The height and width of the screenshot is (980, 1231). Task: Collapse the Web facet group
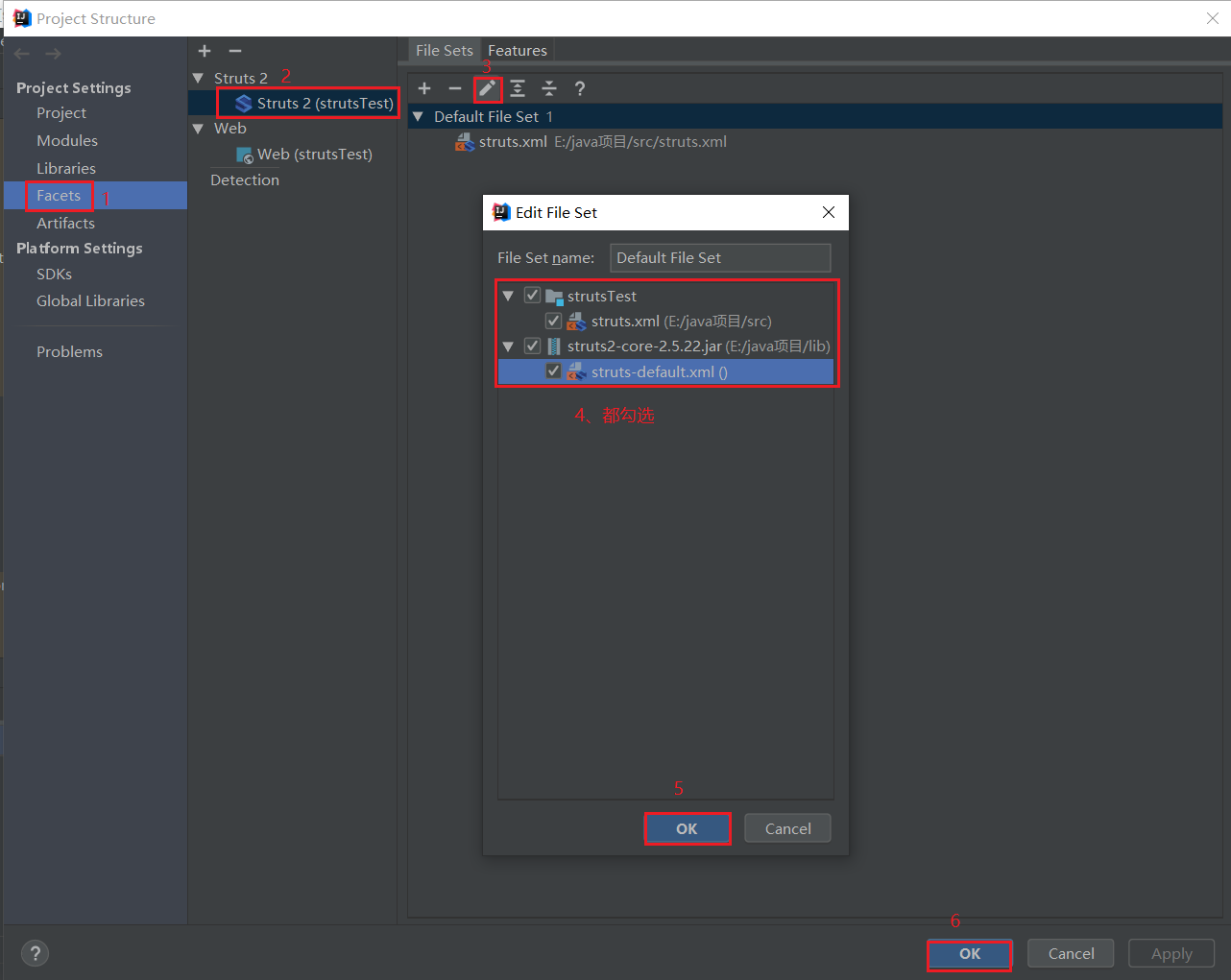199,129
